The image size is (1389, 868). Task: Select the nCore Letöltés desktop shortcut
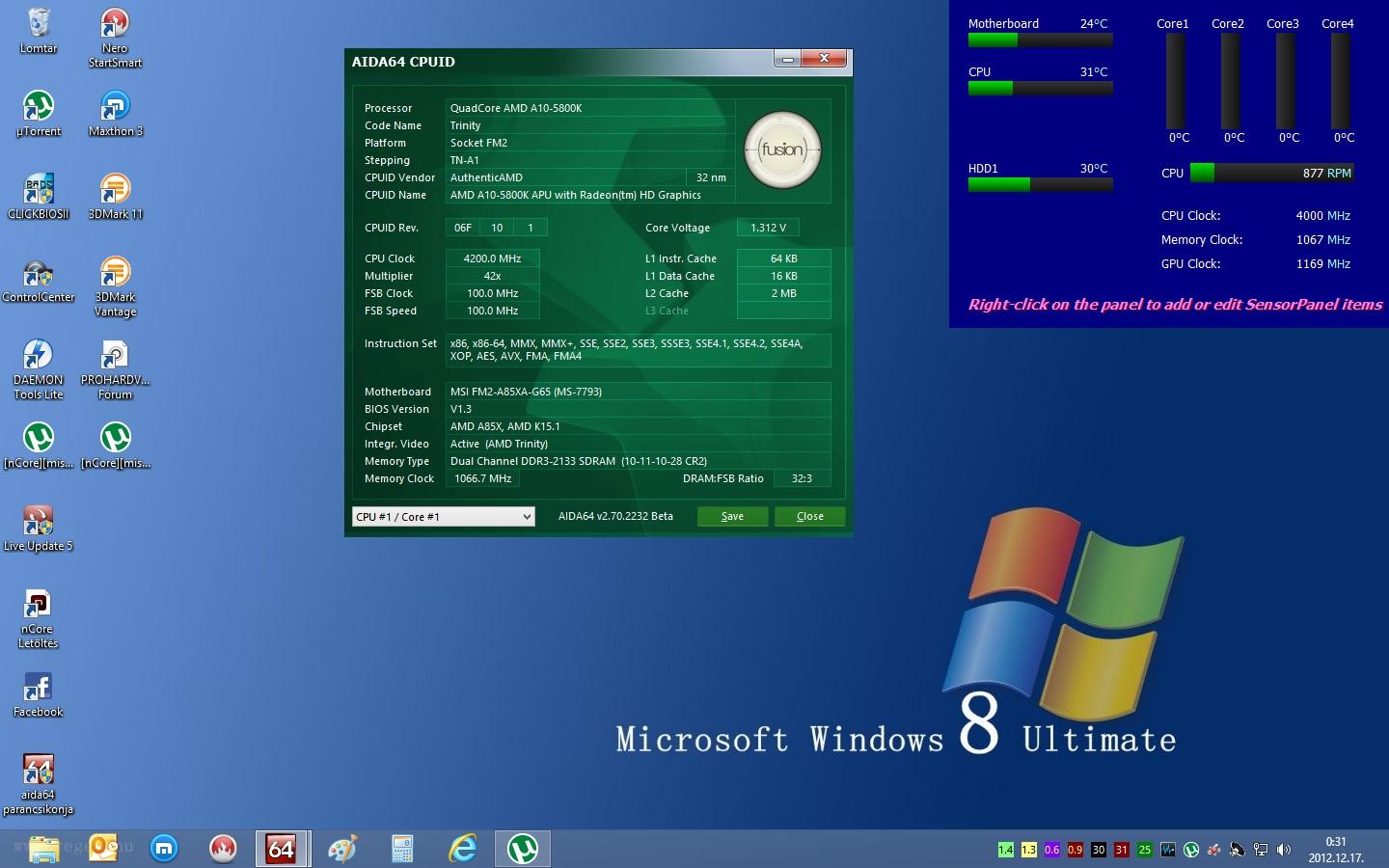39,618
